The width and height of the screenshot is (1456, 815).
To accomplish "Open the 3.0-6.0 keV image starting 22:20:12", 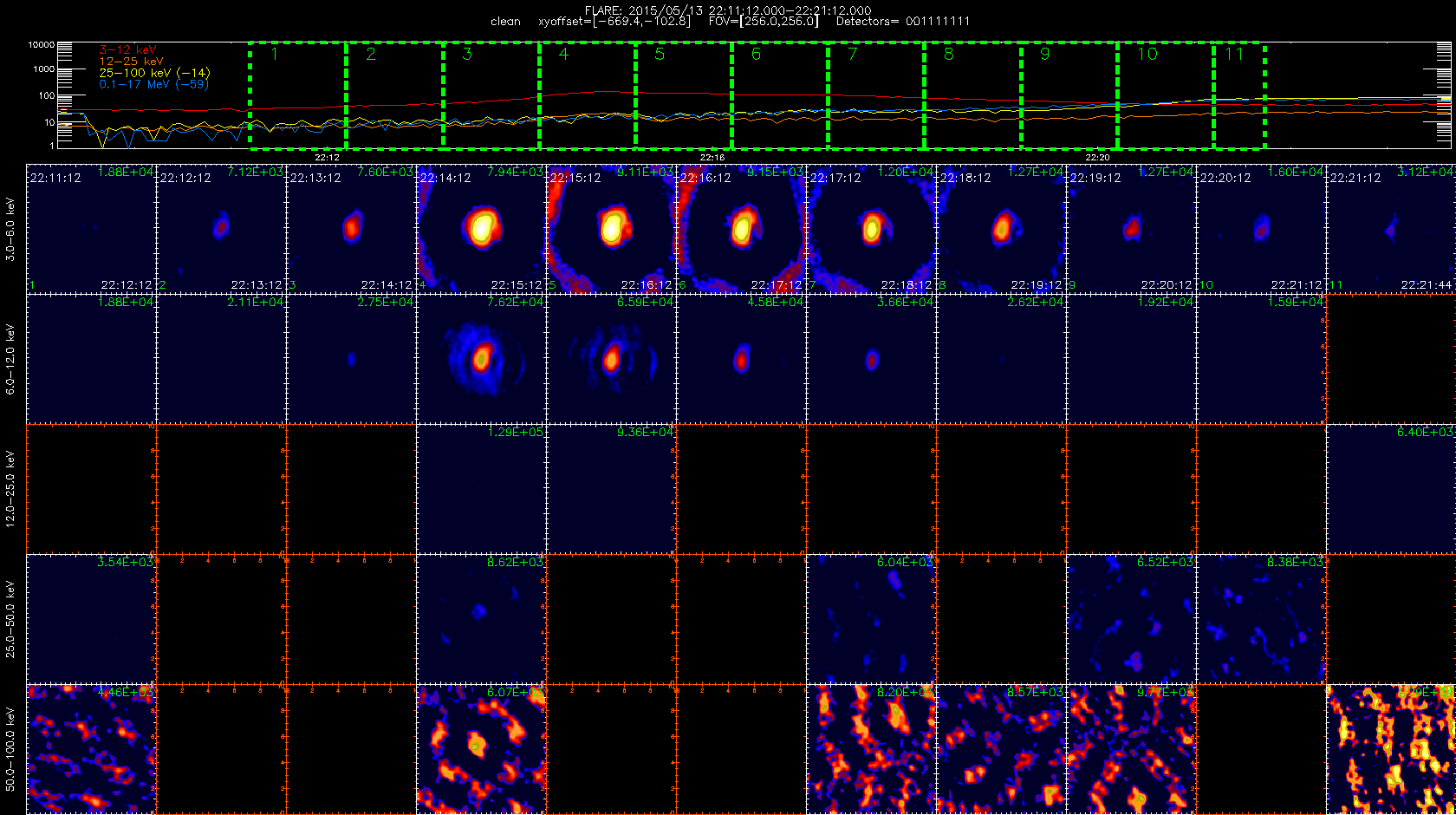I will (1261, 229).
